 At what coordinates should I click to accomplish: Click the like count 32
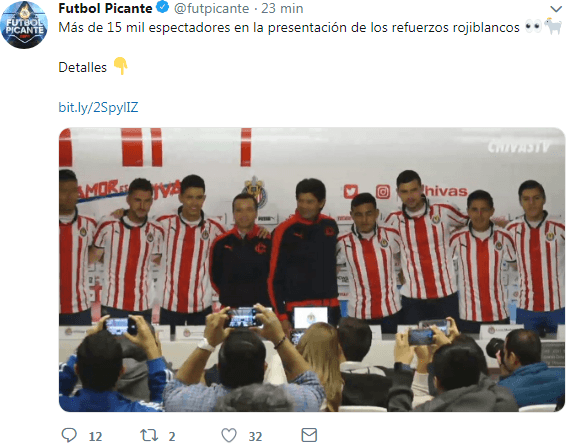pos(255,437)
